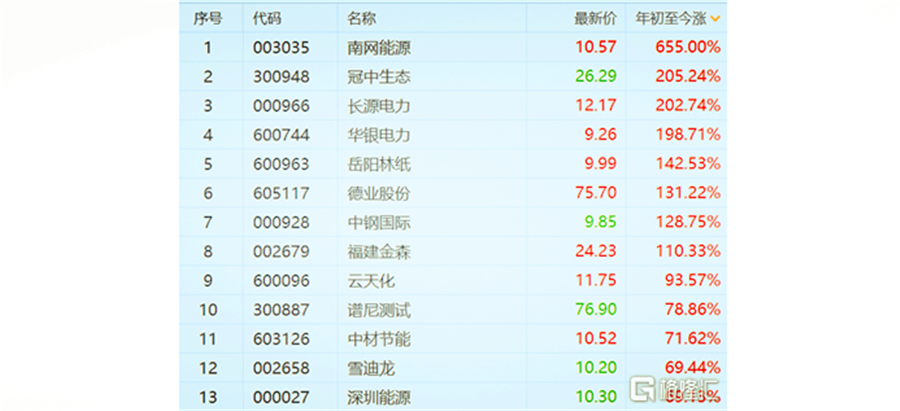900x411 pixels.
Task: Click latest price 10.52
Action: [x=596, y=340]
